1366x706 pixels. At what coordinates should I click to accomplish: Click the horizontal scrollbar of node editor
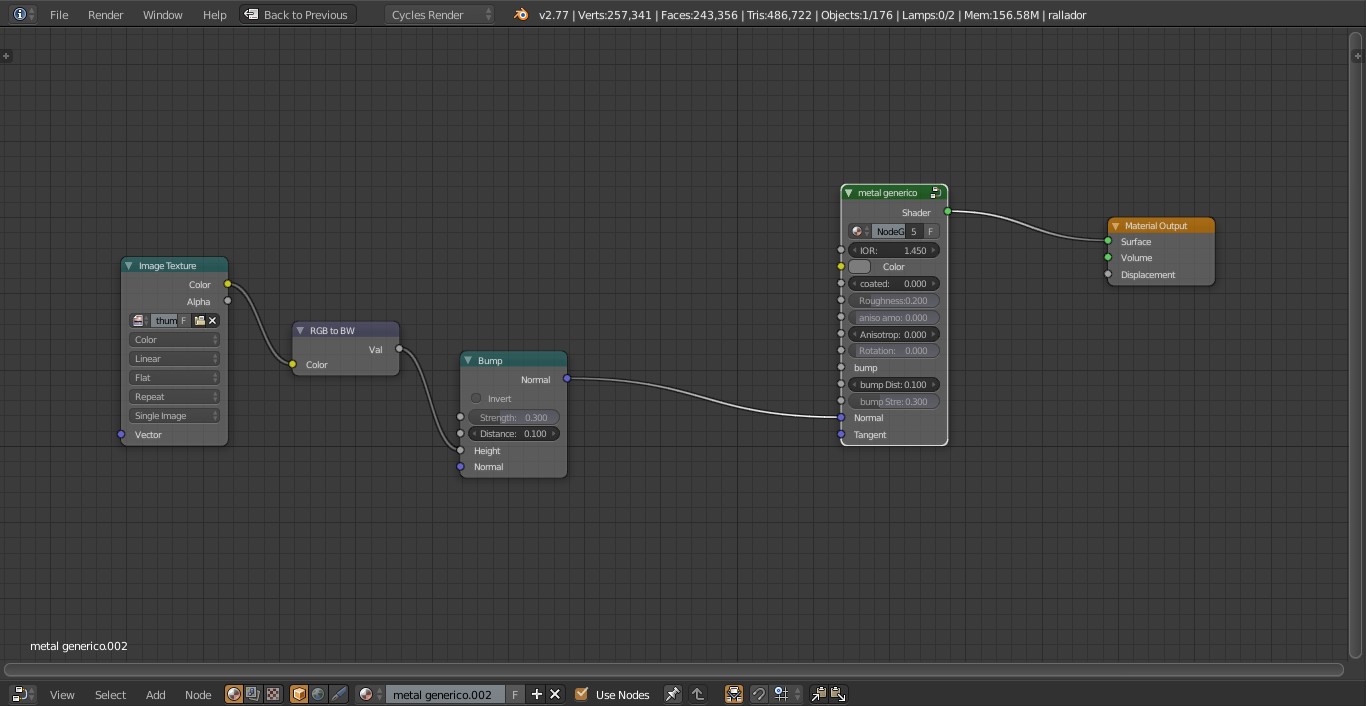point(674,670)
